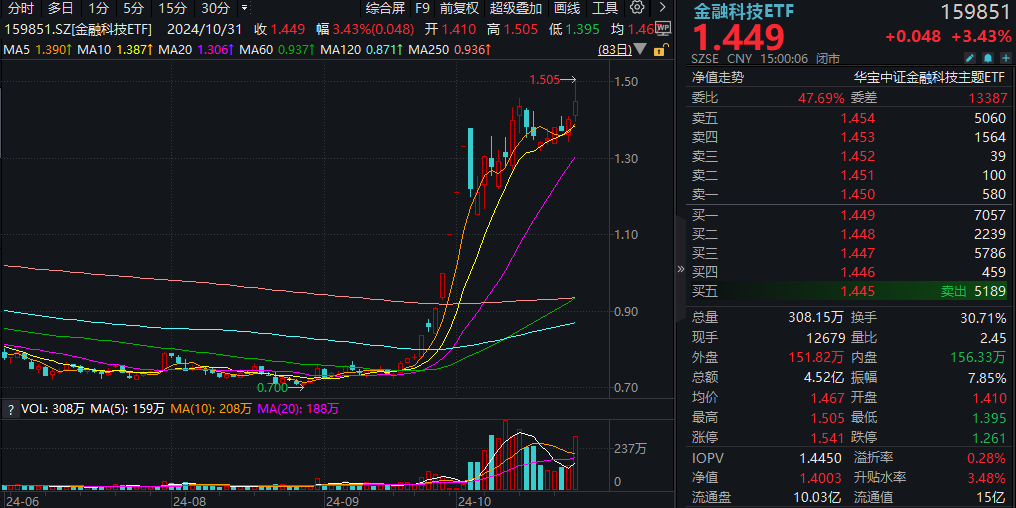The width and height of the screenshot is (1016, 508).
Task: Switch to 分时 intraday view
Action: (x=21, y=8)
